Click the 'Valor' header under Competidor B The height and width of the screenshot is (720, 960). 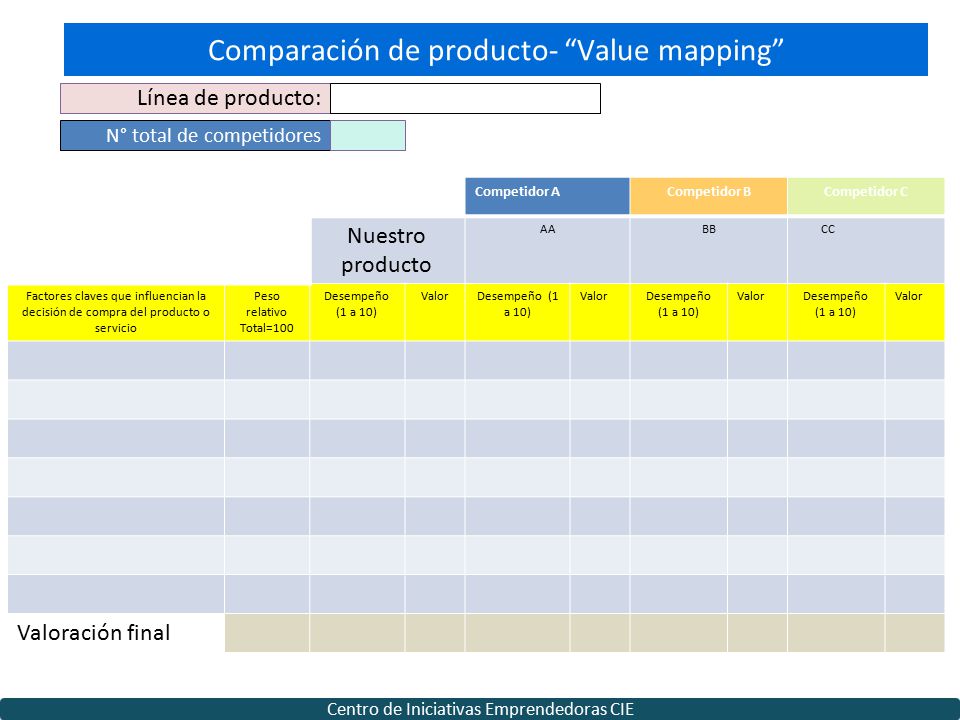757,312
